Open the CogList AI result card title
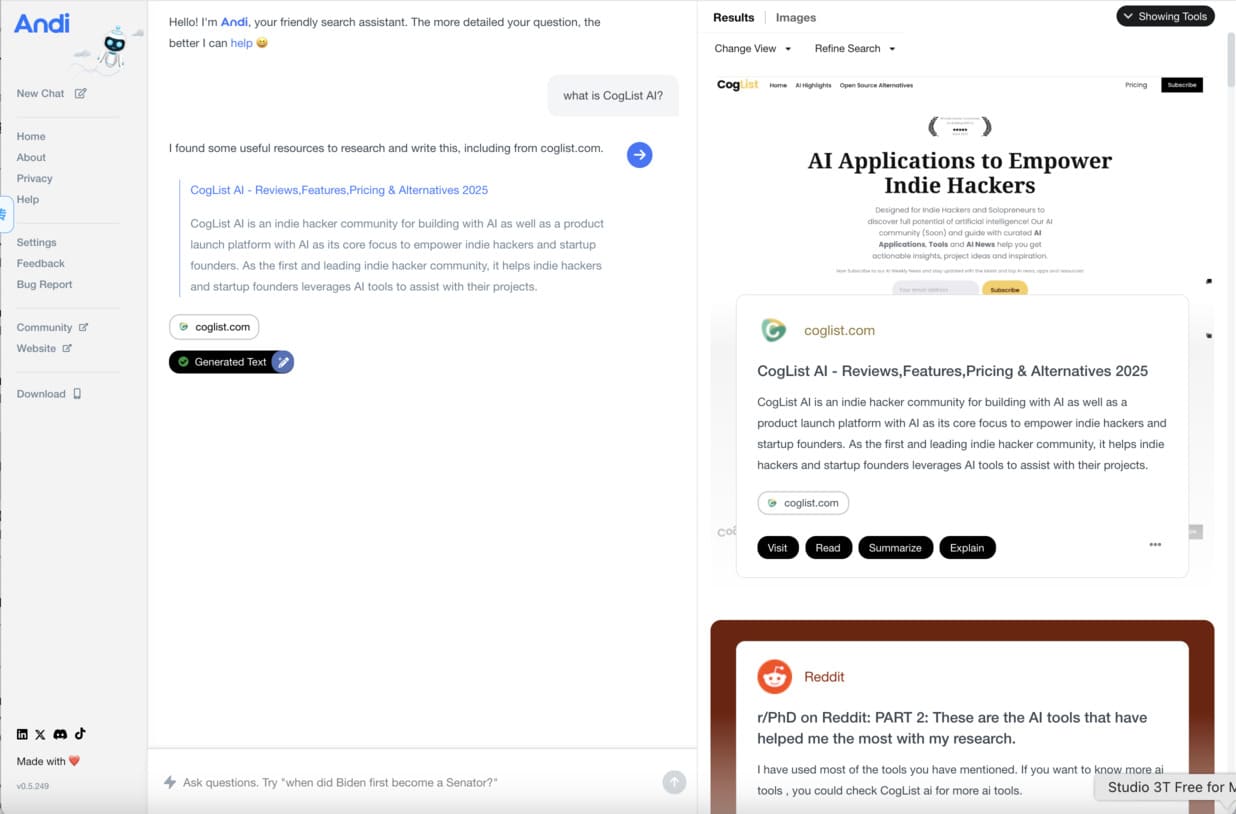This screenshot has height=814, width=1236. 952,371
